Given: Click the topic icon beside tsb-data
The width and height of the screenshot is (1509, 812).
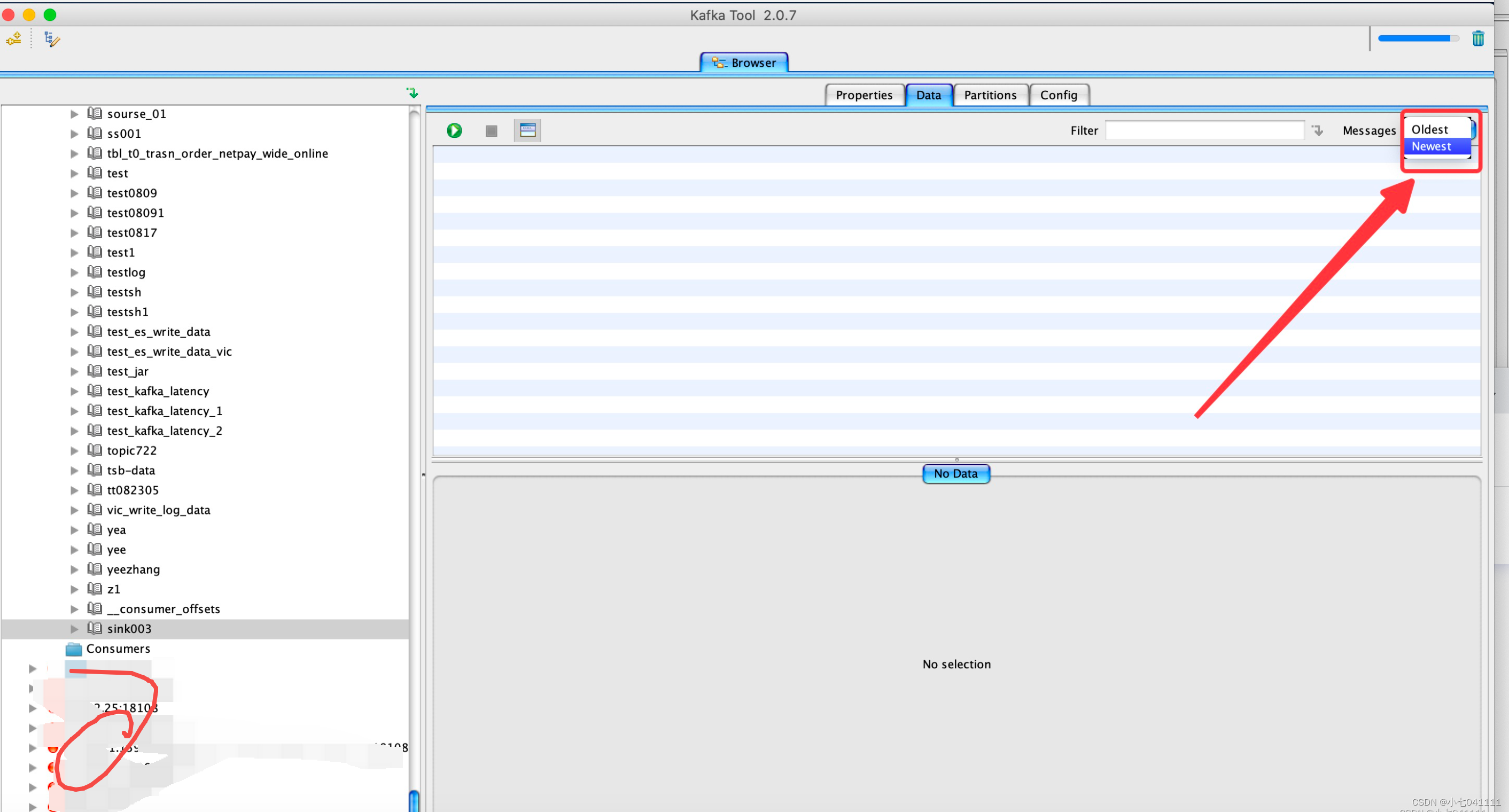Looking at the screenshot, I should [94, 470].
